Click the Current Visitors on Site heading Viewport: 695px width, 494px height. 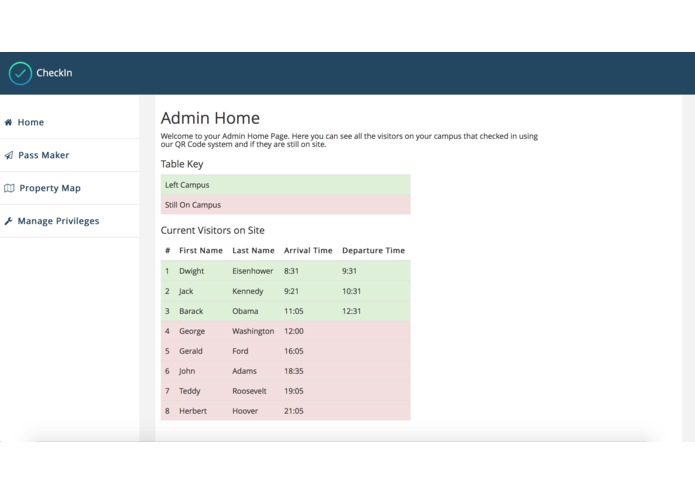(212, 230)
